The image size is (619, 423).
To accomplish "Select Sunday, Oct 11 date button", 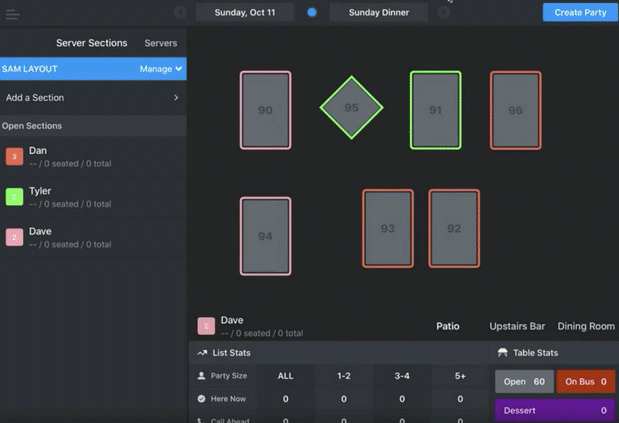I will pyautogui.click(x=245, y=13).
